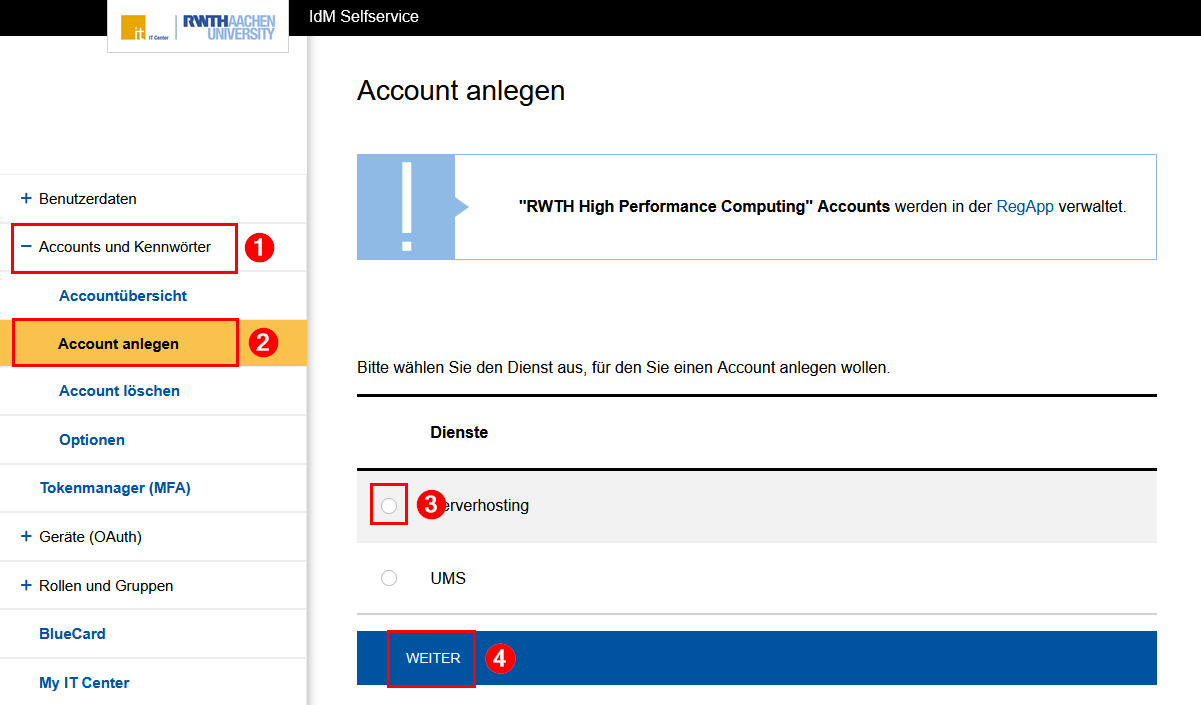1201x705 pixels.
Task: Click the WEITER button
Action: tap(431, 658)
